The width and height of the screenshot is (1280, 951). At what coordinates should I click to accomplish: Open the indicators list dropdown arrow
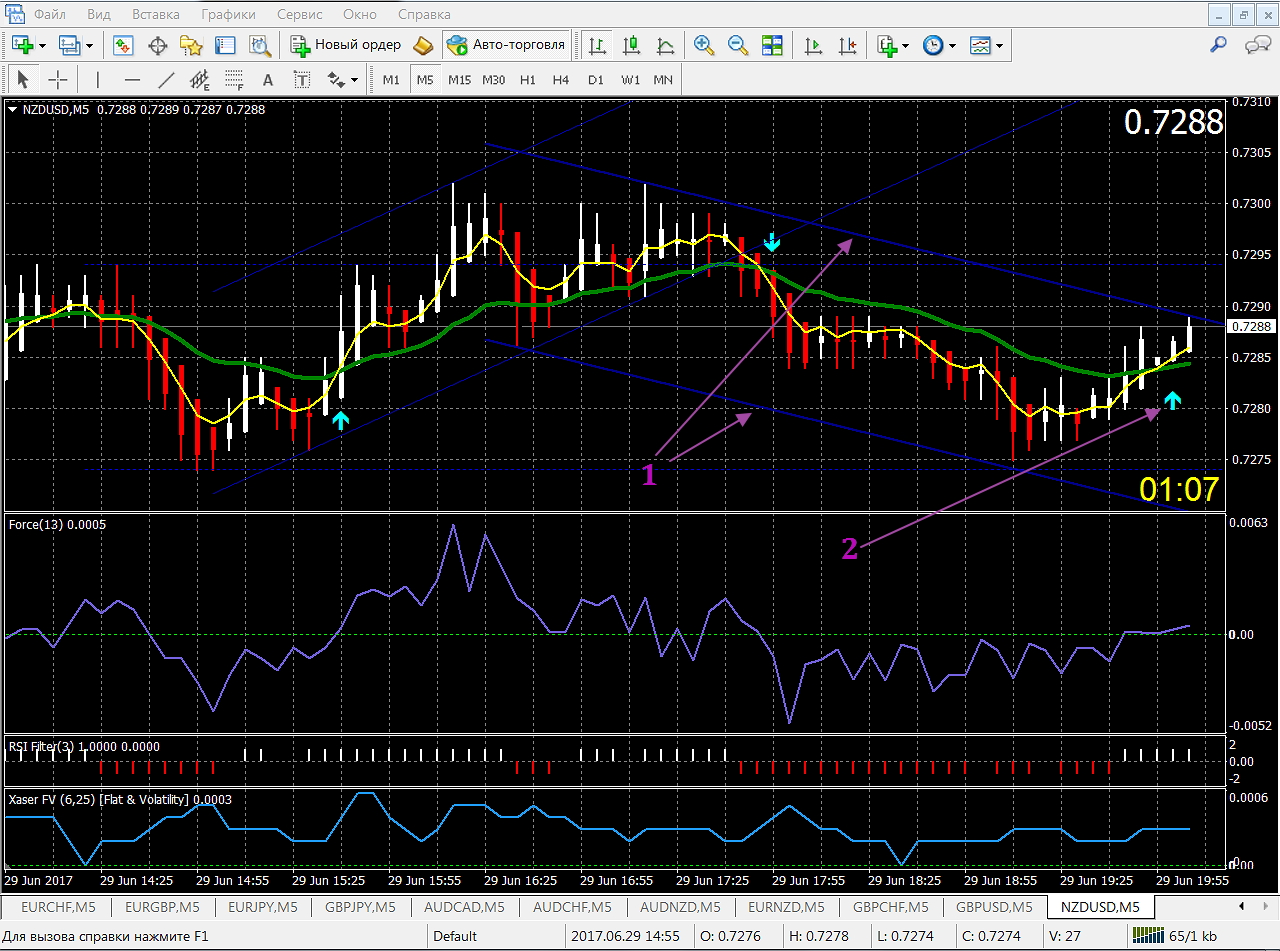[905, 46]
